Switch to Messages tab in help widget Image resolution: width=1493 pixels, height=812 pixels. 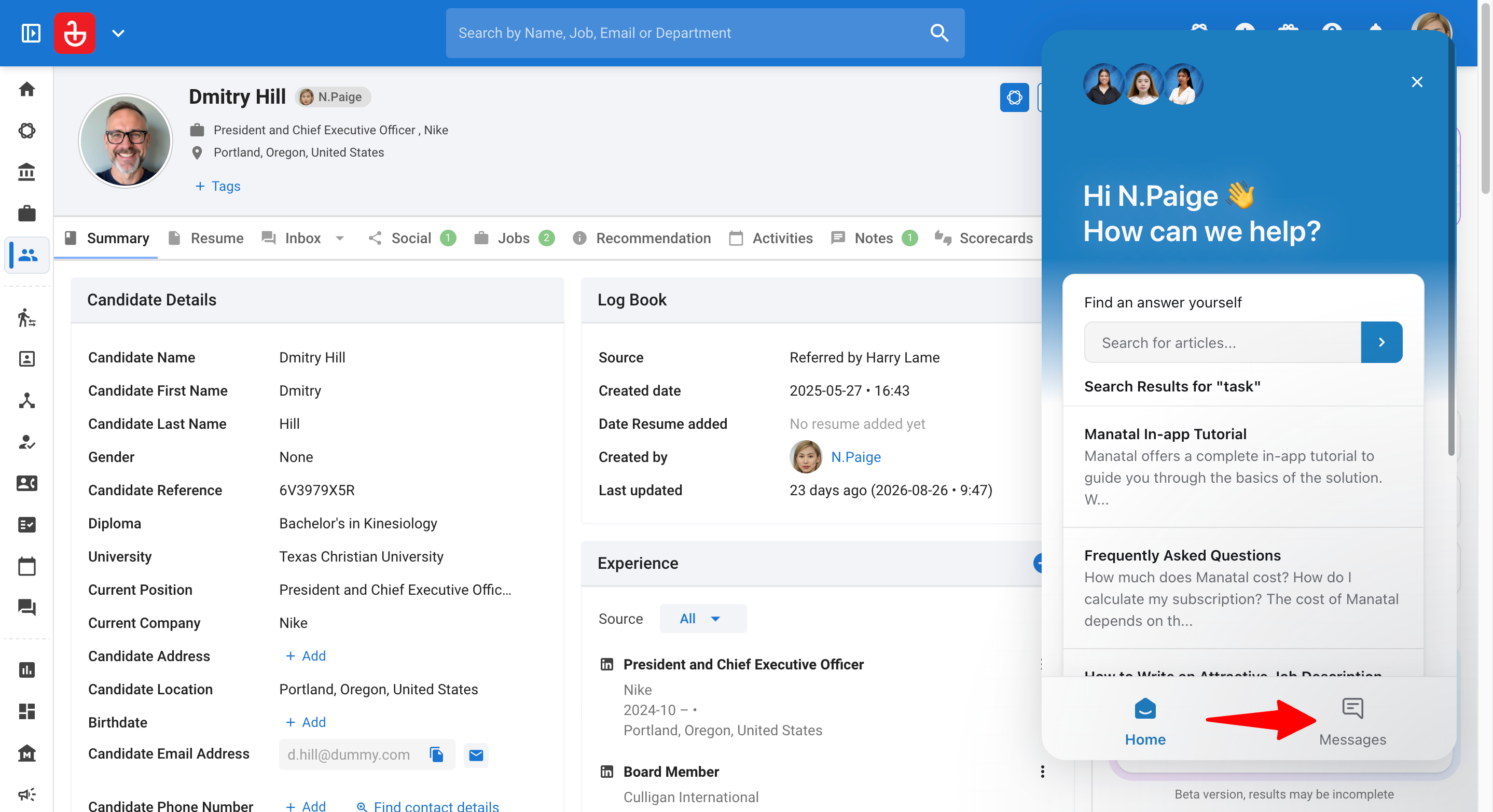coord(1352,722)
